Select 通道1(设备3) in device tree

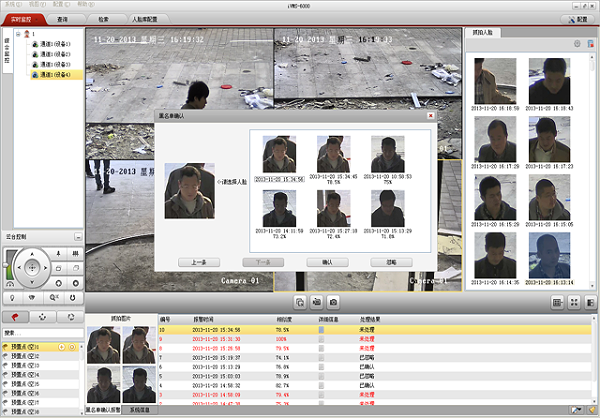click(55, 63)
